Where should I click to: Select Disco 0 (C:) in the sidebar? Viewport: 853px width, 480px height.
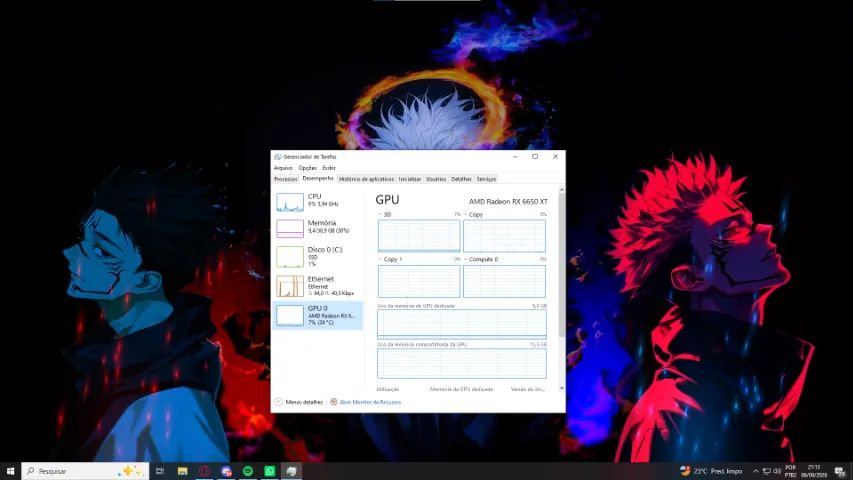[x=318, y=256]
